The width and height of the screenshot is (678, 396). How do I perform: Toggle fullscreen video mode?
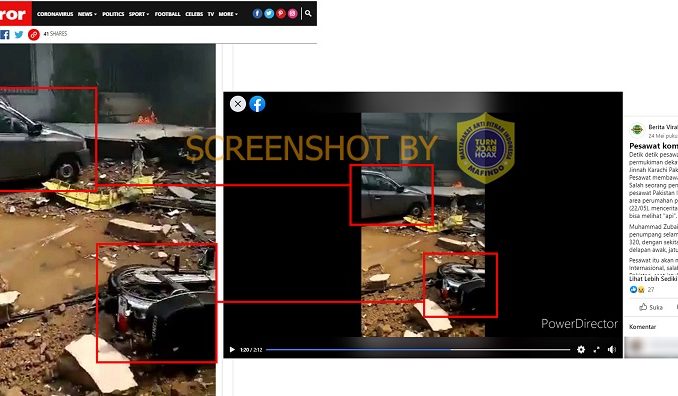596,349
